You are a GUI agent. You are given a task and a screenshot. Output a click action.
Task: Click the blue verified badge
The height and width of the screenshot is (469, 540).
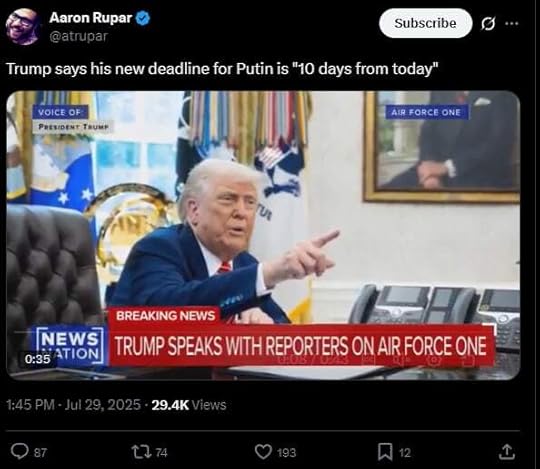click(143, 18)
